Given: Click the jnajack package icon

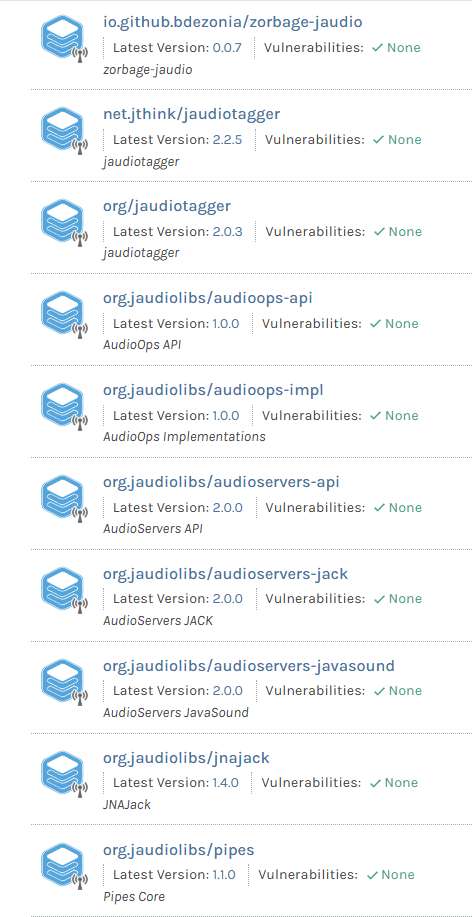Looking at the screenshot, I should coord(64,774).
